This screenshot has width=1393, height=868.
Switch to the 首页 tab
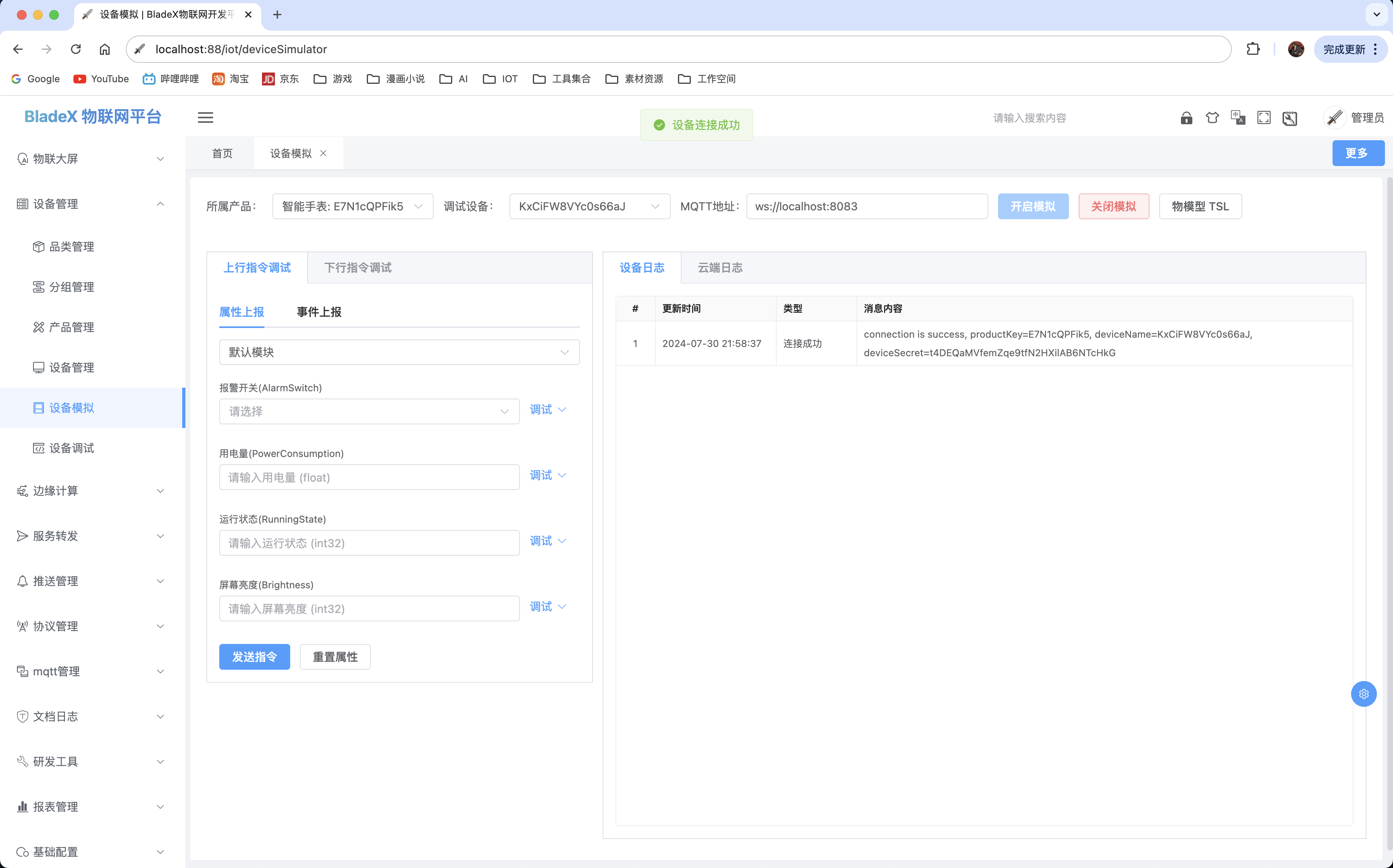coord(222,153)
